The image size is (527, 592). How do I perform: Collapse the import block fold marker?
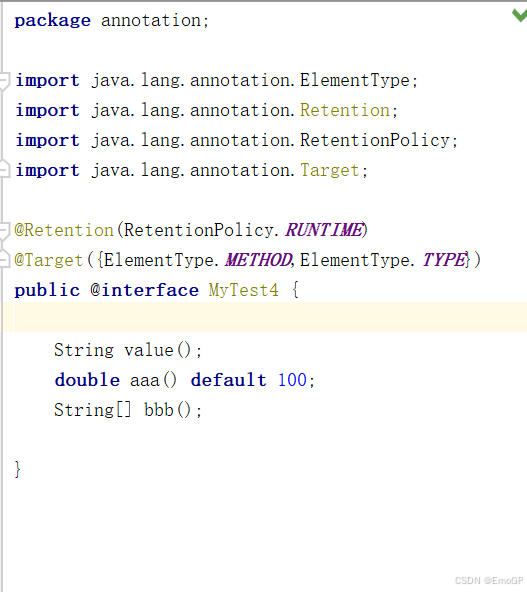click(4, 80)
